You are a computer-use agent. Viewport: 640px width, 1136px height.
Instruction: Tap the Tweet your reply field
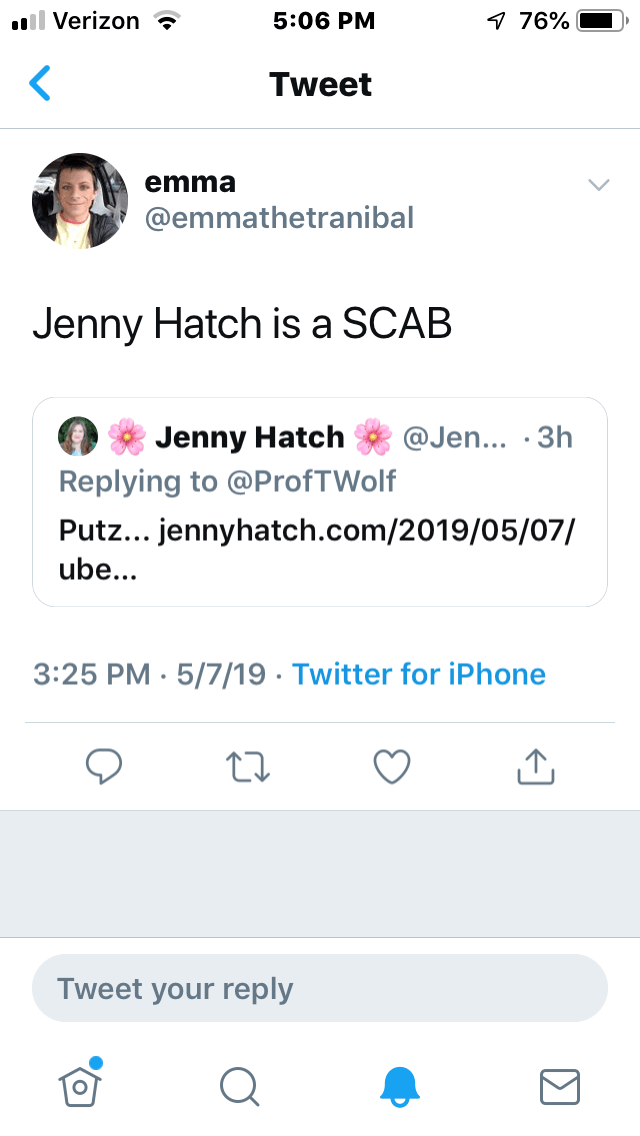[320, 989]
